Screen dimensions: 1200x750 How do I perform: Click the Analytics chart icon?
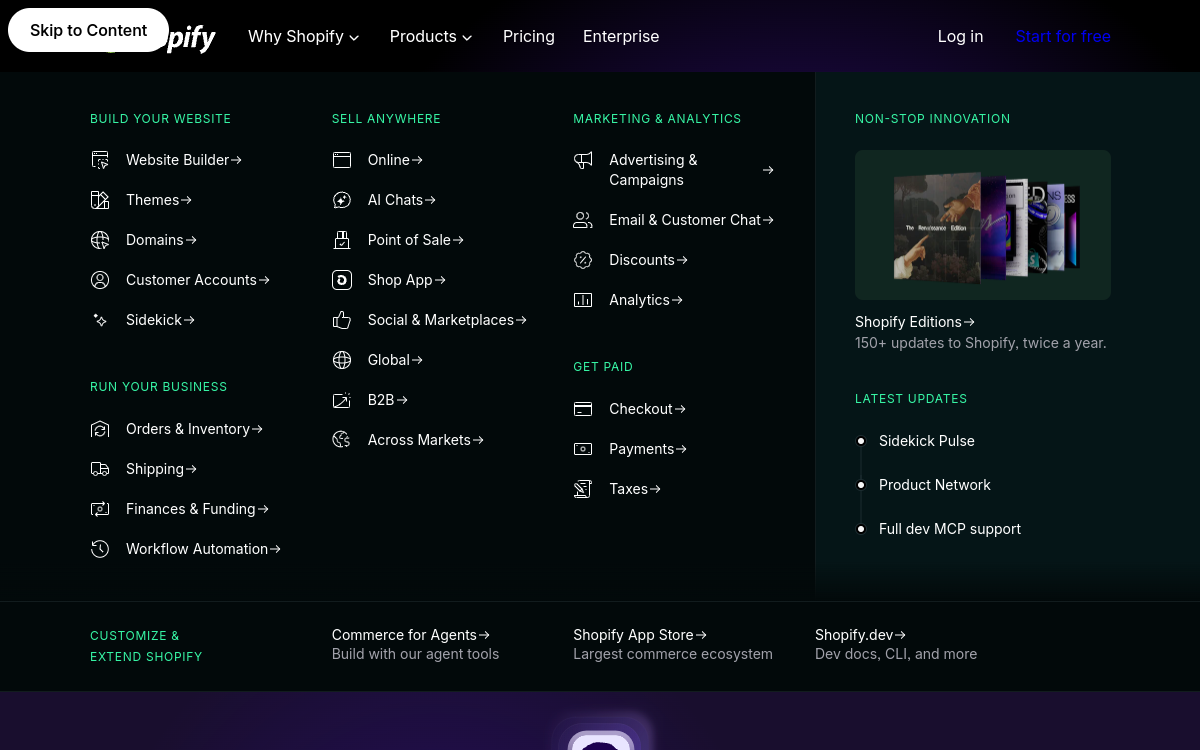click(583, 300)
